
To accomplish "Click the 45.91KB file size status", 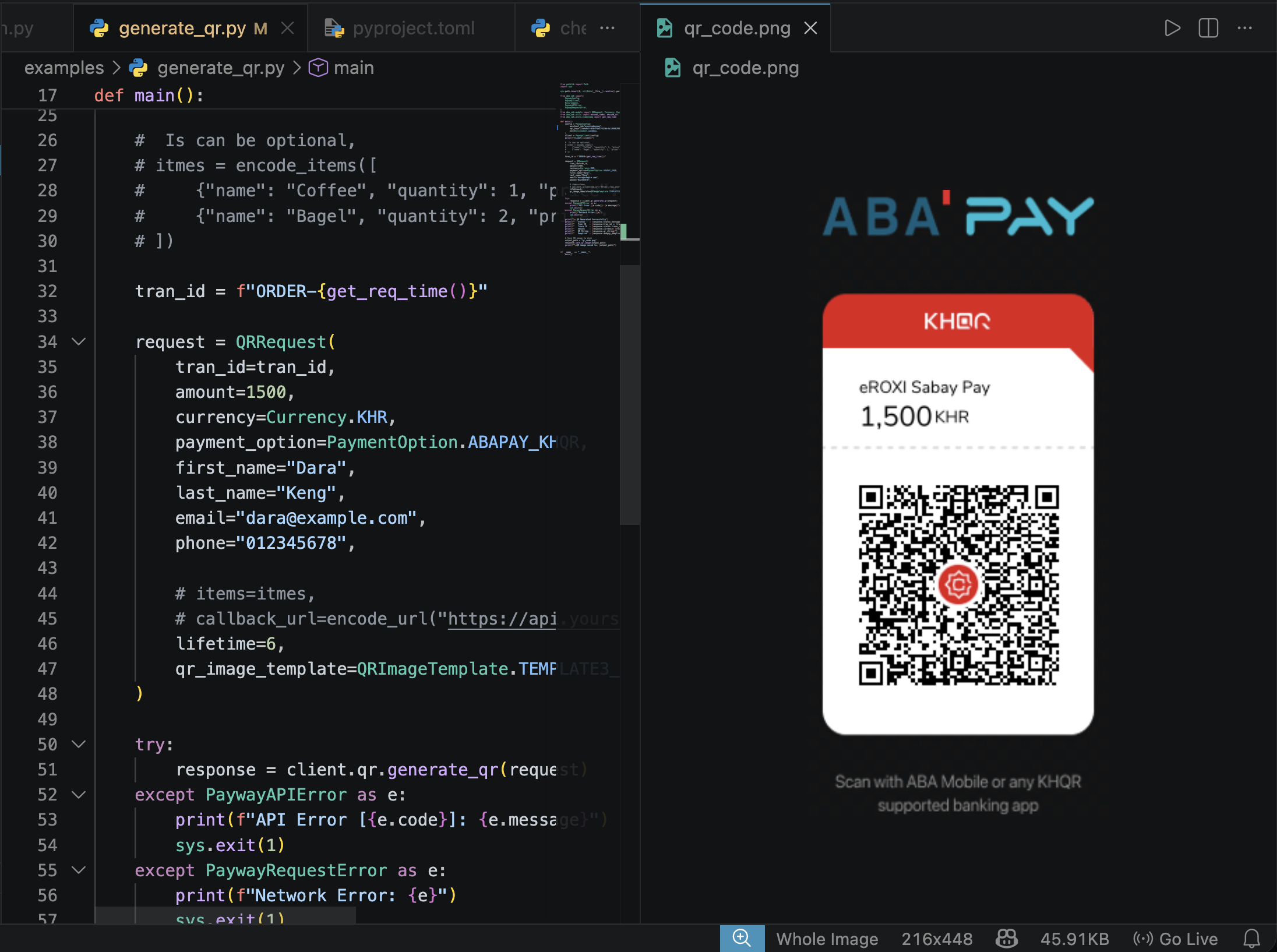I will [1075, 939].
